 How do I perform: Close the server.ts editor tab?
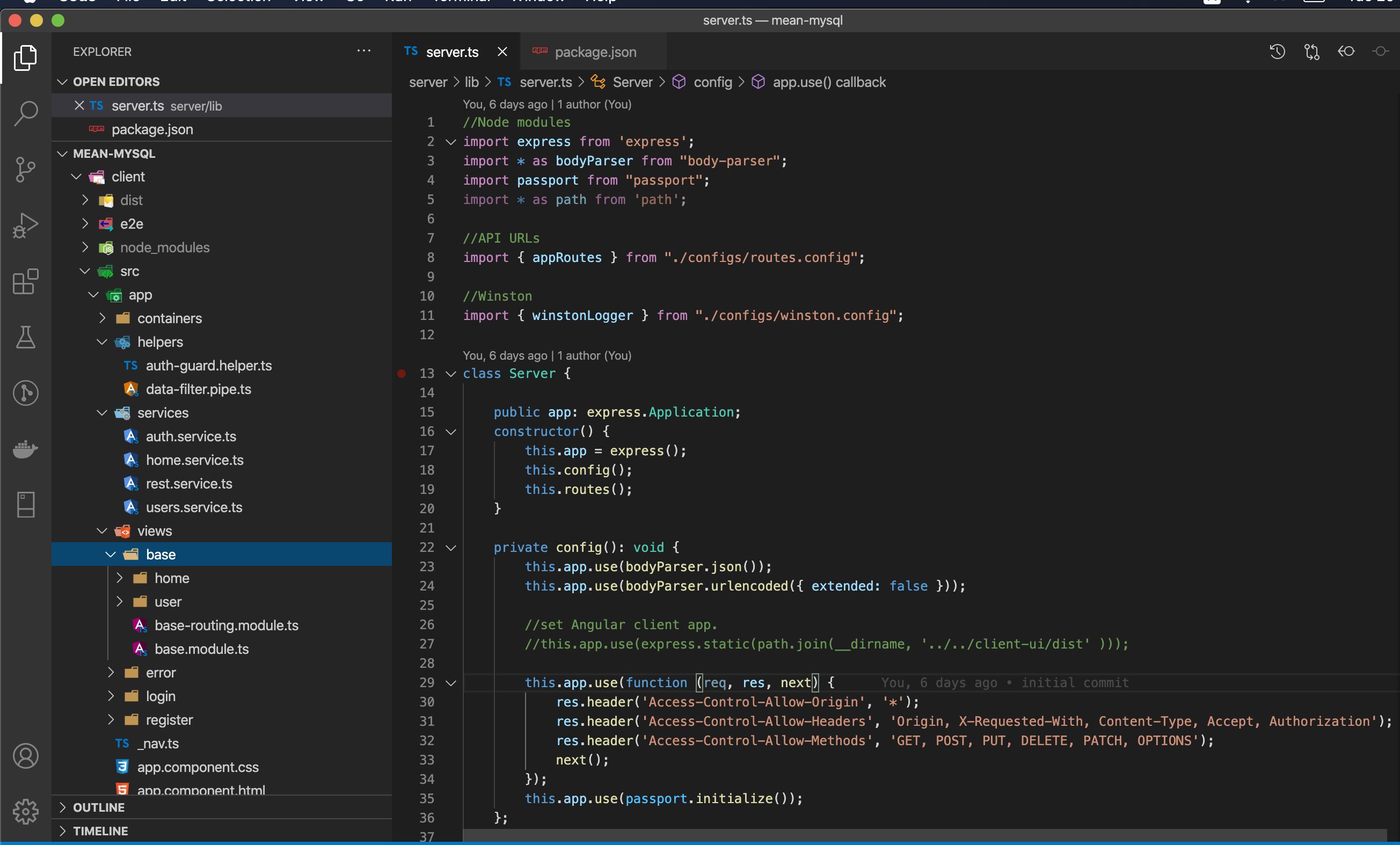point(502,52)
